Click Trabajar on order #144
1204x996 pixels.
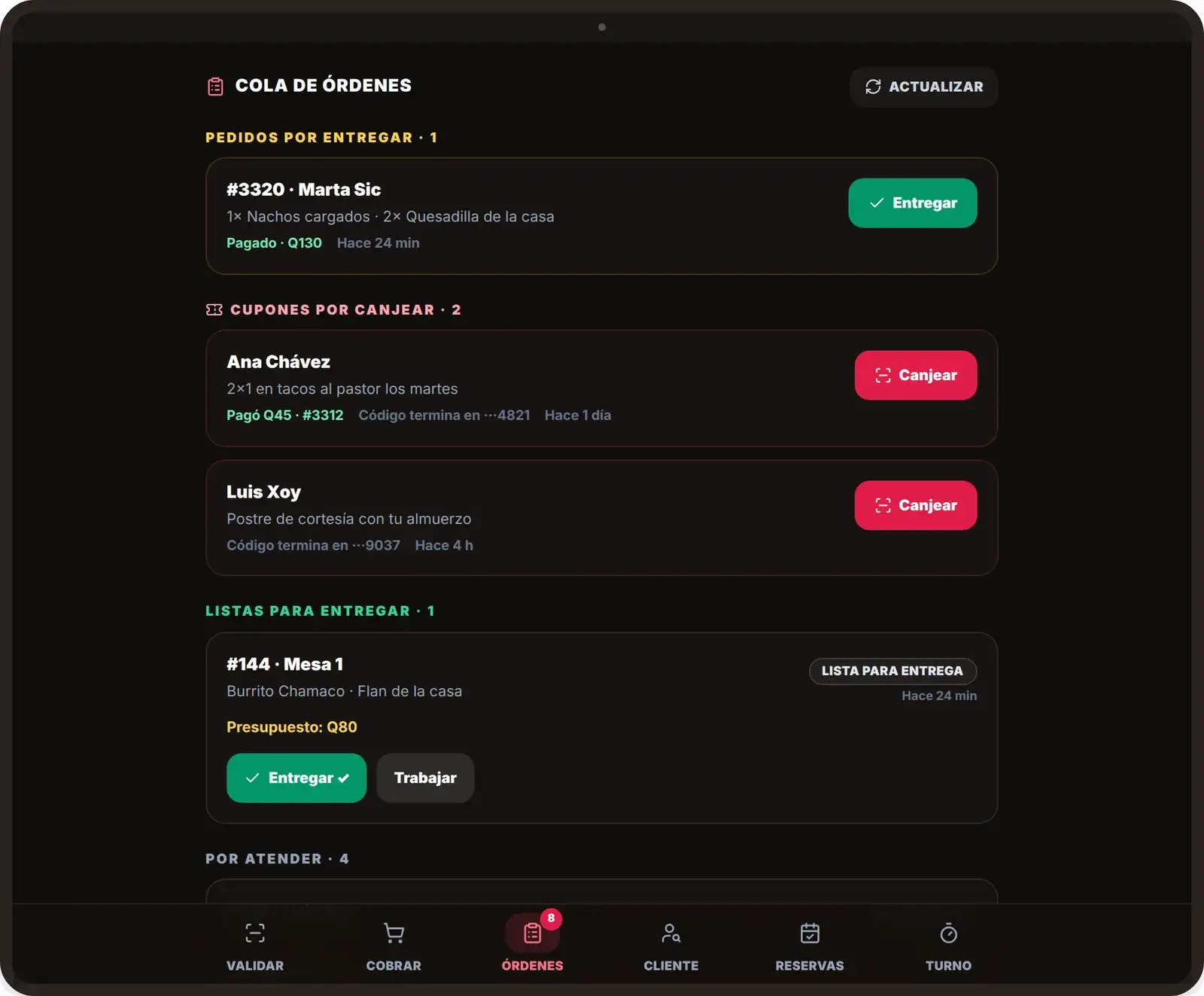[425, 778]
